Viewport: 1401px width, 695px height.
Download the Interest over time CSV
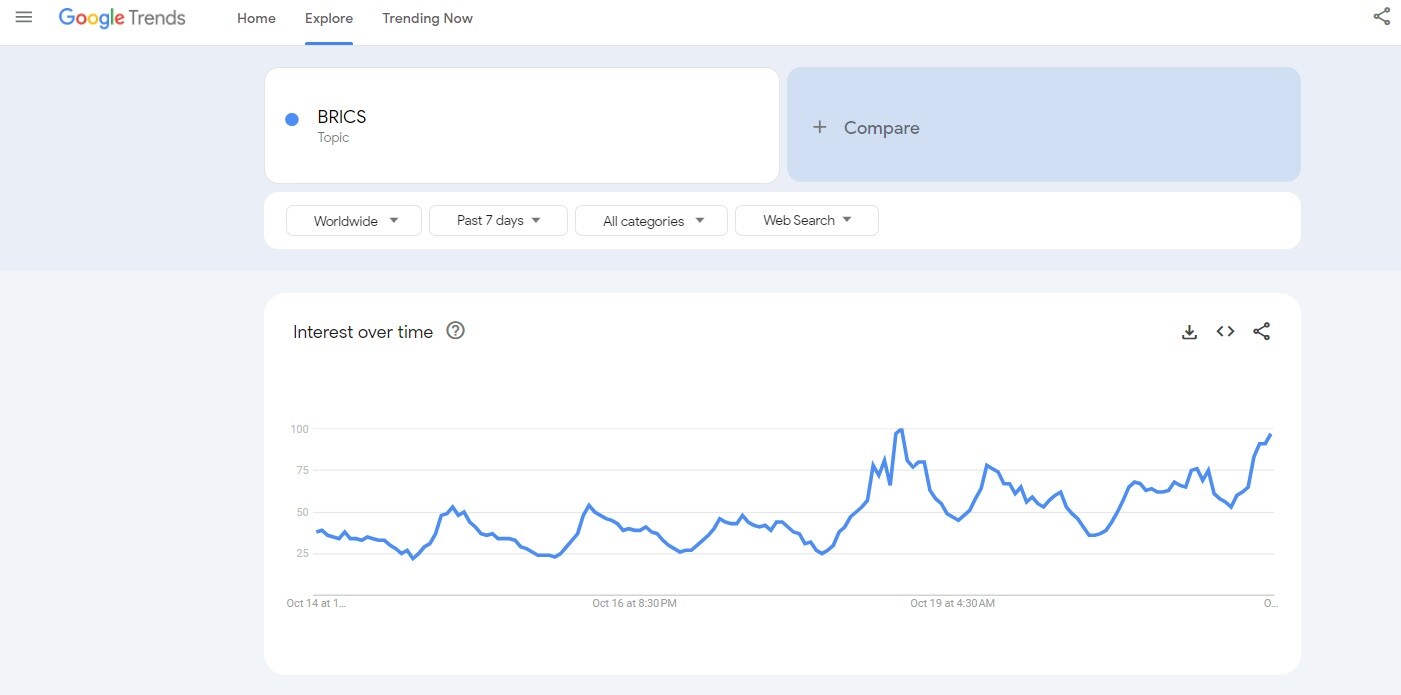pyautogui.click(x=1189, y=332)
